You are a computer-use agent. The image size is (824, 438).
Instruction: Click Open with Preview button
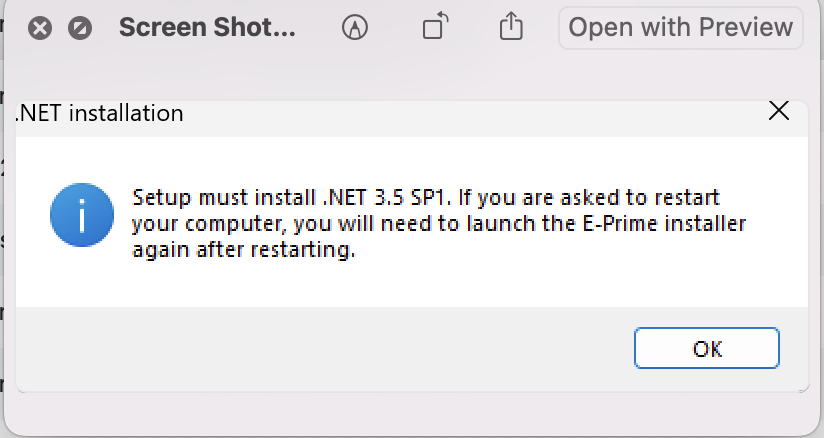[680, 28]
